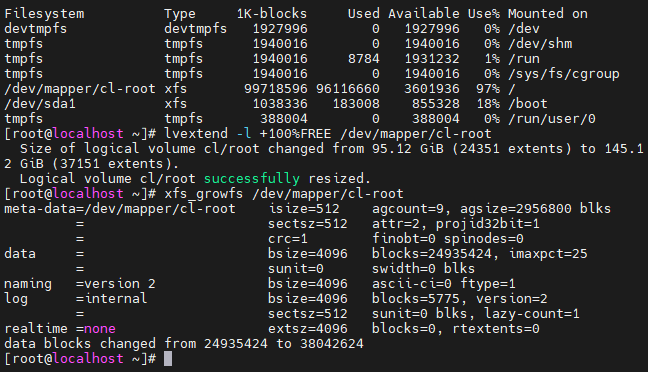Click the xfs_growfs command text
This screenshot has height=372, width=648.
click(x=284, y=193)
